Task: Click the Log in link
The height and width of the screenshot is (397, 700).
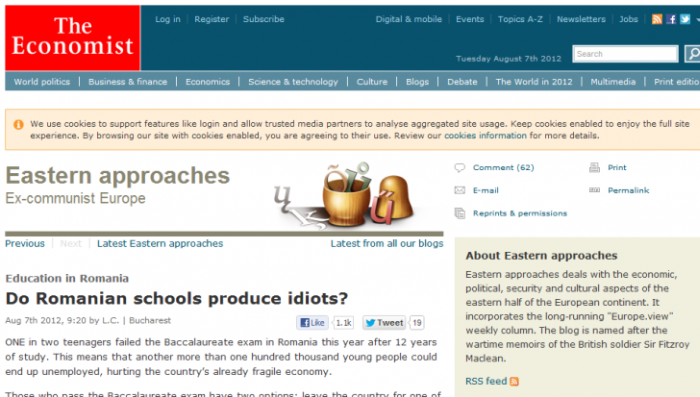Action: (x=168, y=19)
